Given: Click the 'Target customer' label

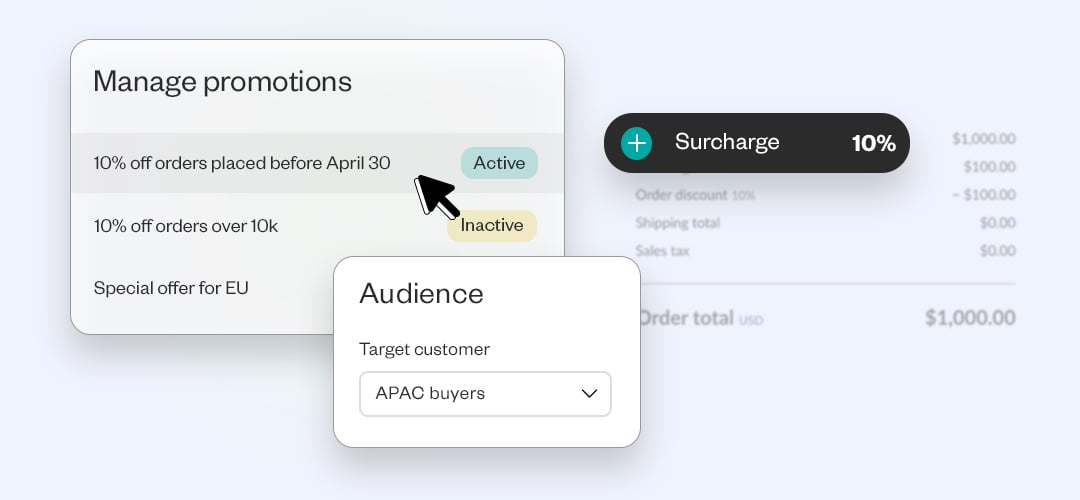Looking at the screenshot, I should coord(424,349).
